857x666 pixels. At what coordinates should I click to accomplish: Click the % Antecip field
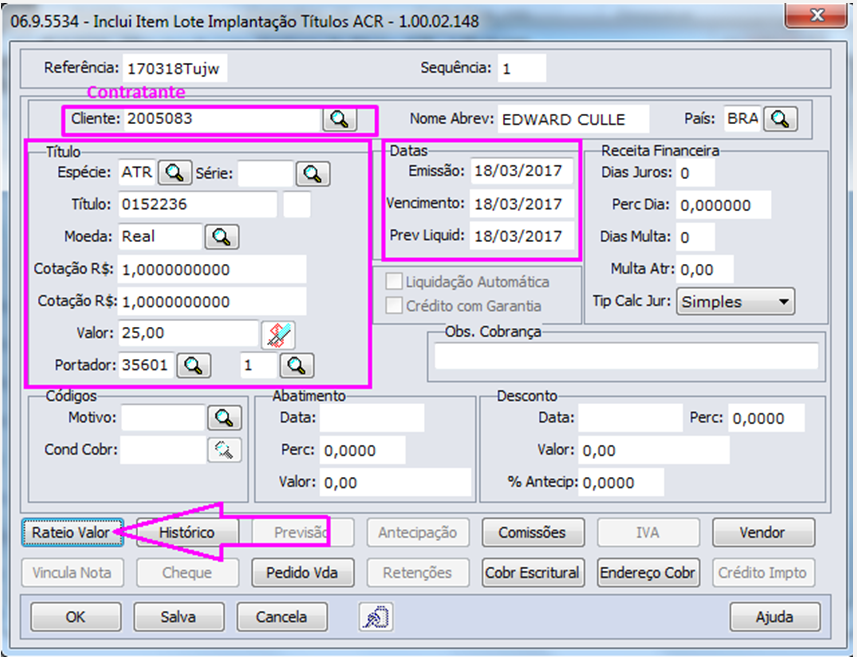click(621, 483)
